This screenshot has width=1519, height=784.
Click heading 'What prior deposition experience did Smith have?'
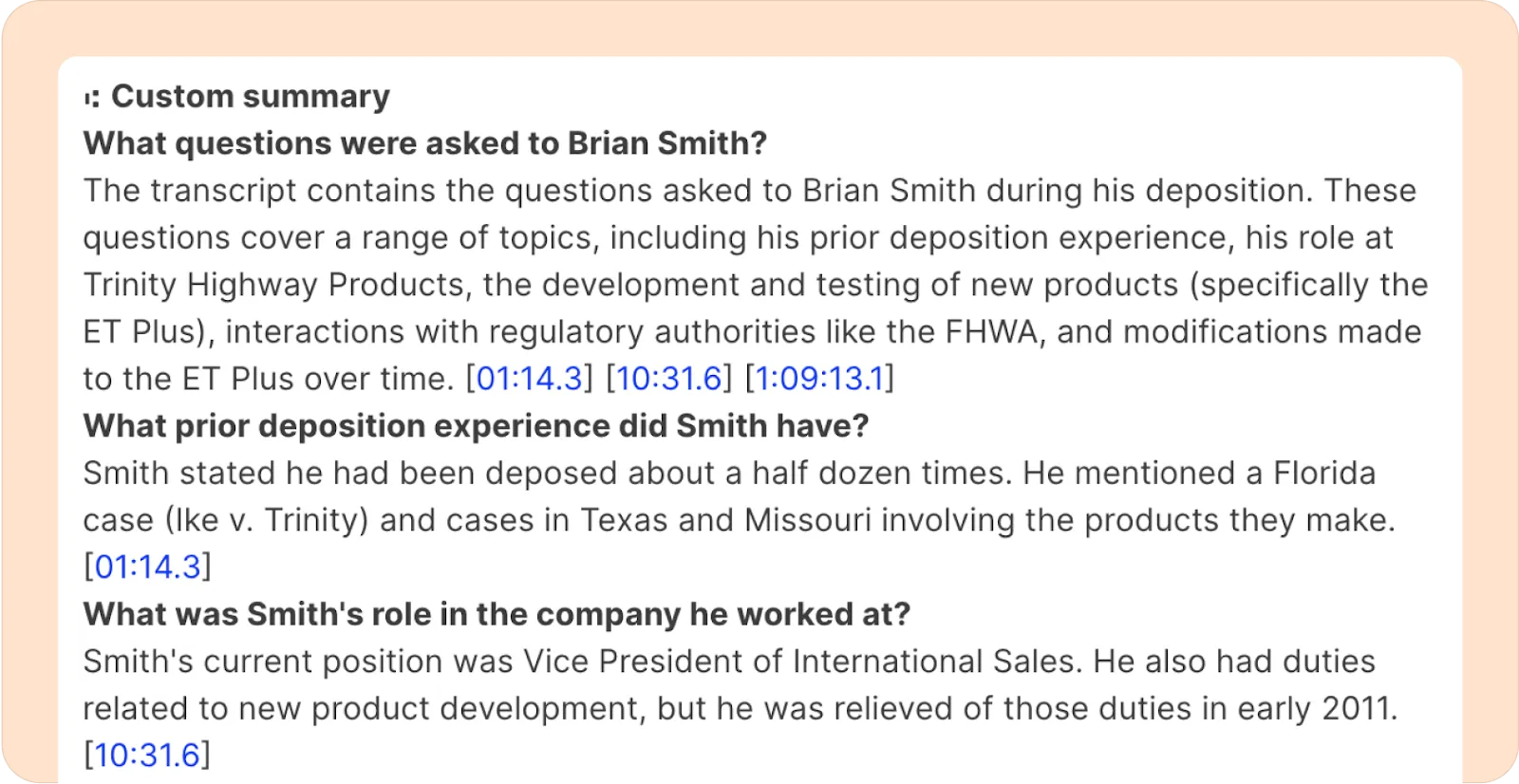[x=476, y=426]
